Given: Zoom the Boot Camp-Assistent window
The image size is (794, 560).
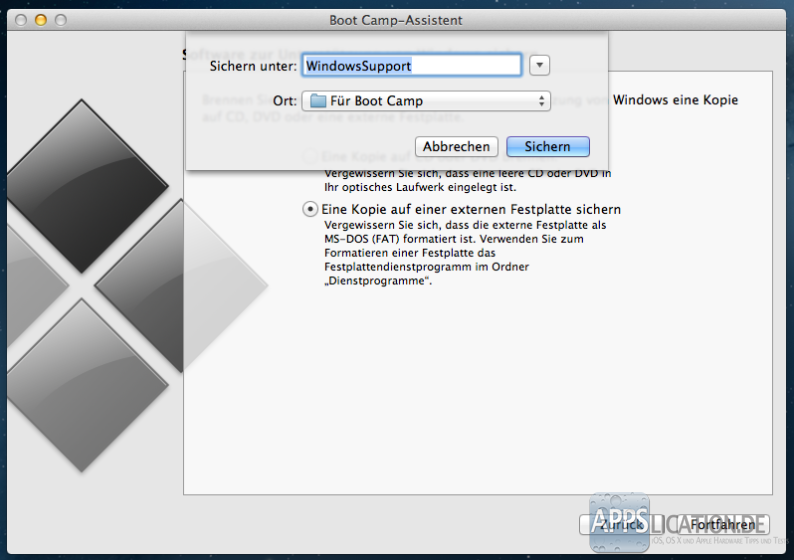Looking at the screenshot, I should tap(61, 20).
